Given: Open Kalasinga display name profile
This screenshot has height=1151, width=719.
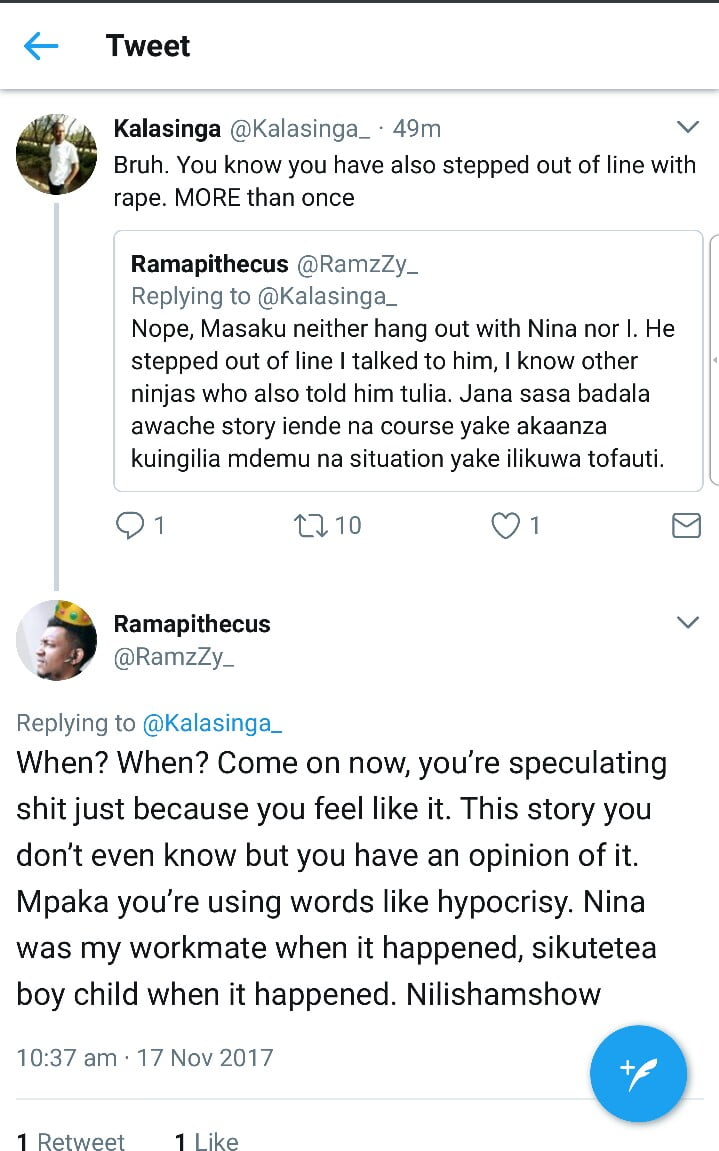Looking at the screenshot, I should point(167,129).
